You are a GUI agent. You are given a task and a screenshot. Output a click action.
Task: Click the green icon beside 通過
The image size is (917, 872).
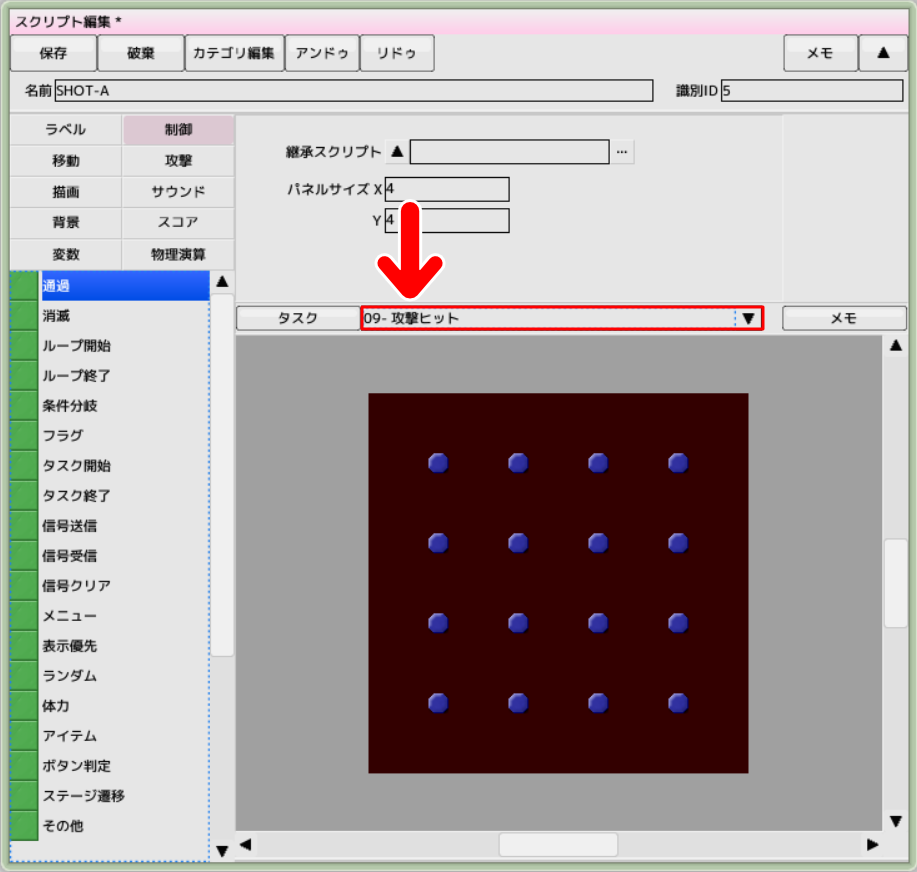click(x=24, y=286)
